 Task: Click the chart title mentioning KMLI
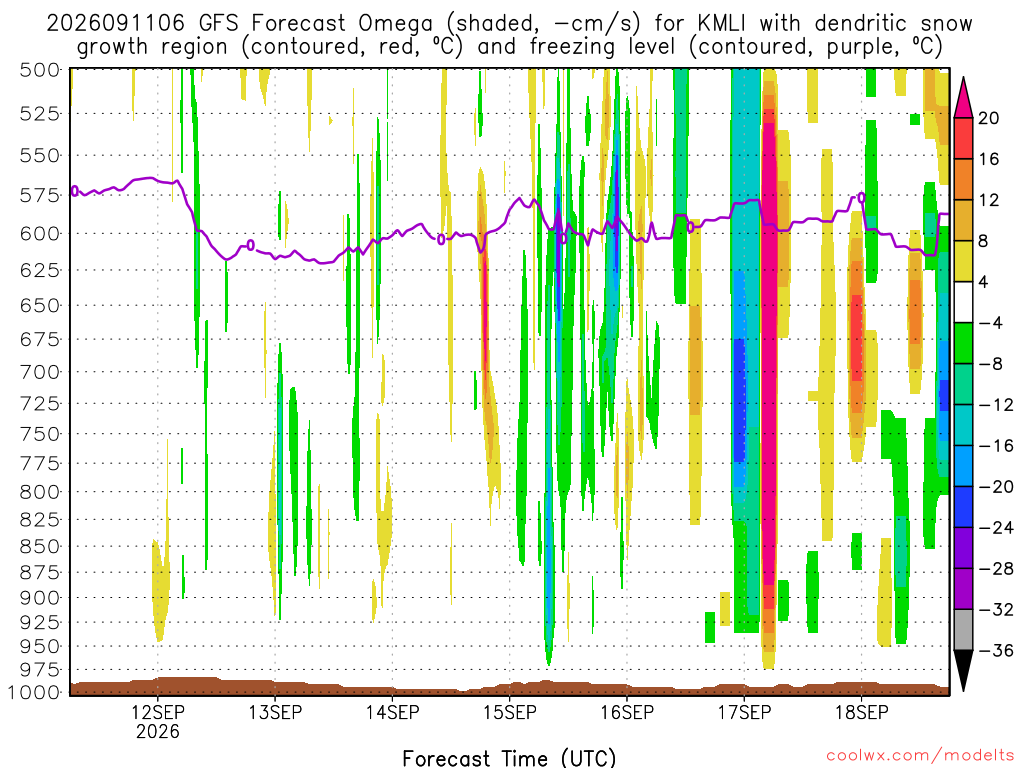[509, 35]
